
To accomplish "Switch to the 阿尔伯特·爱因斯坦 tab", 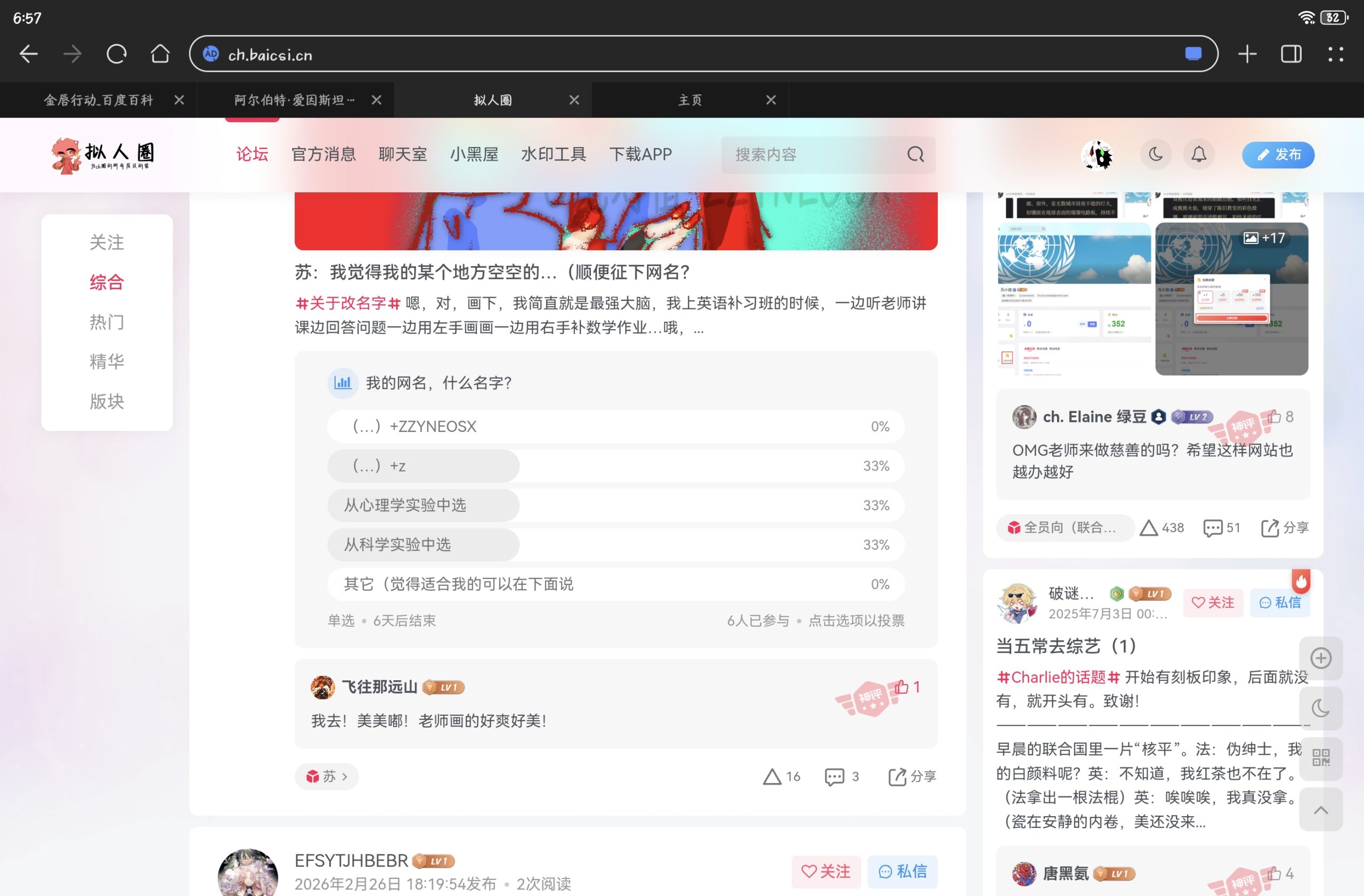I will coord(295,100).
